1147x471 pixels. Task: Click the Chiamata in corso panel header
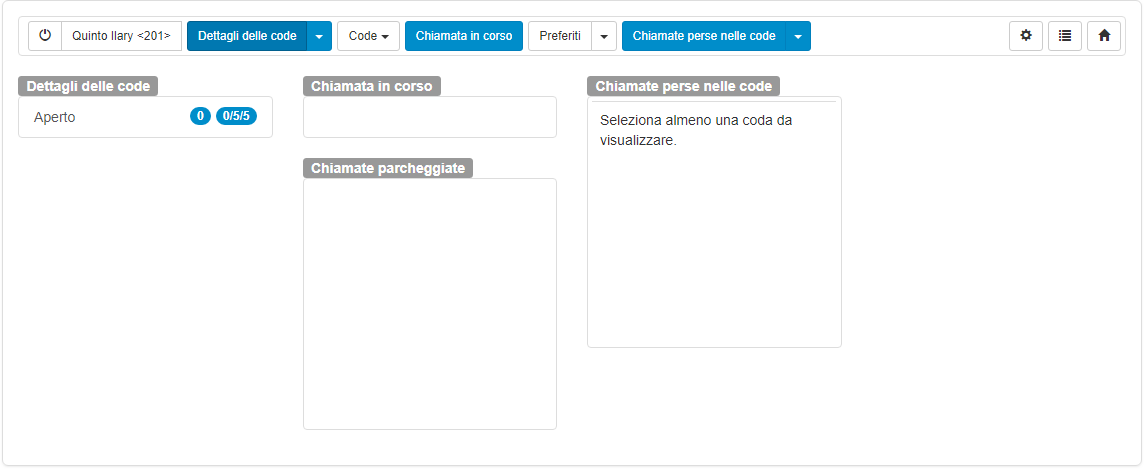click(372, 87)
